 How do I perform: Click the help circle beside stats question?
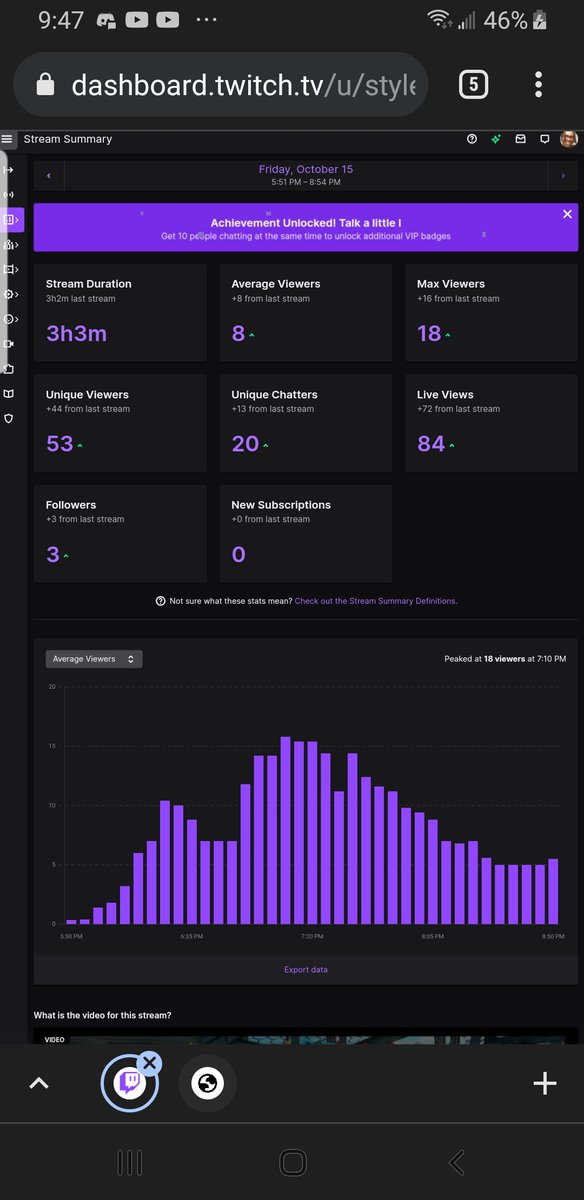tap(160, 601)
